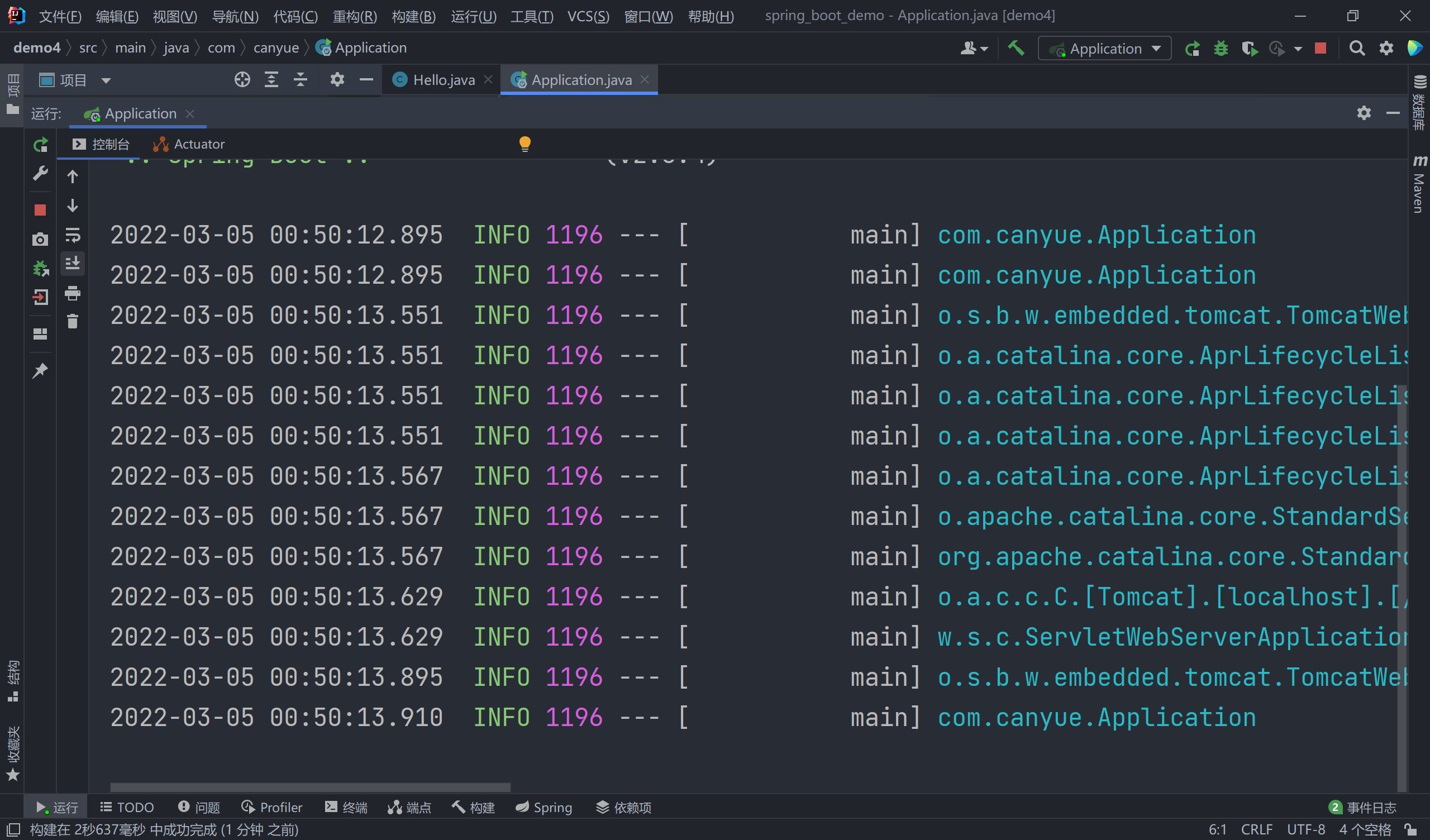The image size is (1430, 840).
Task: Stop the running app from the top toolbar
Action: coord(1321,49)
